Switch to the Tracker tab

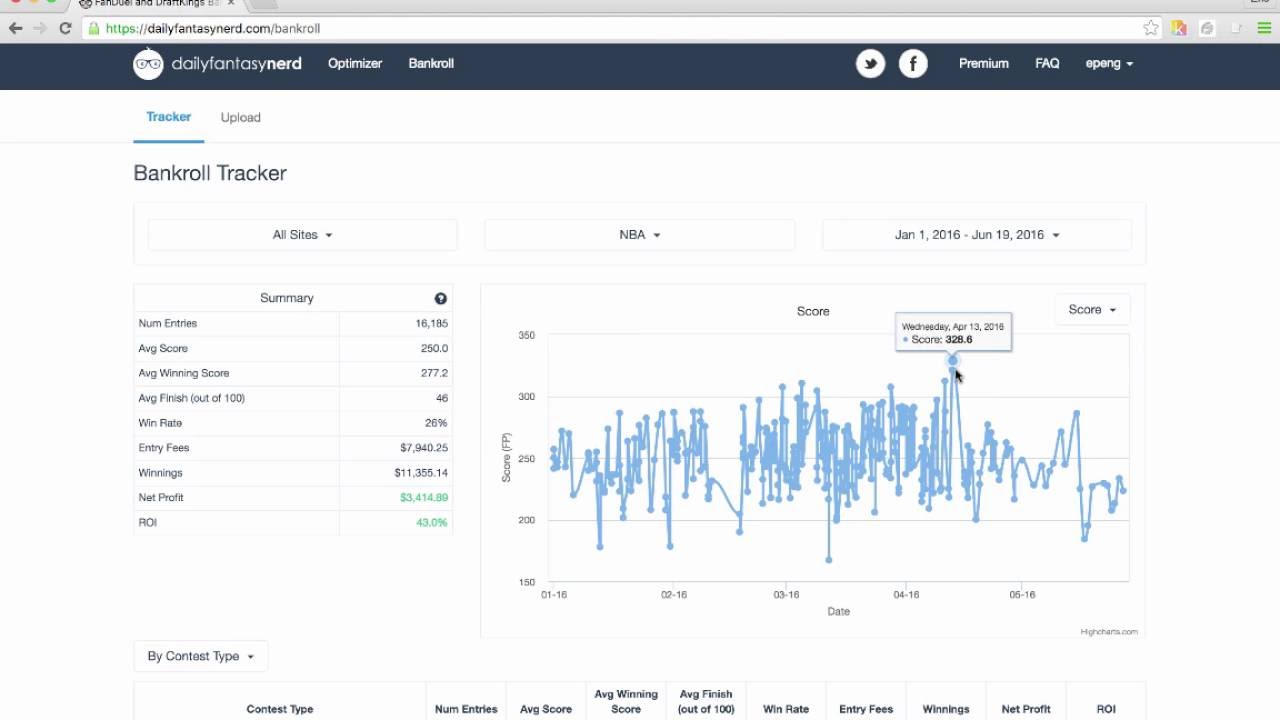(x=169, y=117)
